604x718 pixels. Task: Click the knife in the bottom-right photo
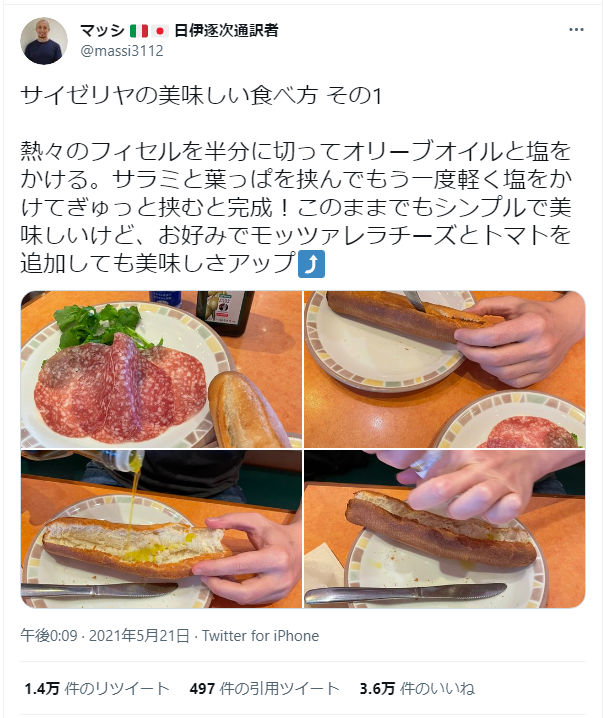405,593
